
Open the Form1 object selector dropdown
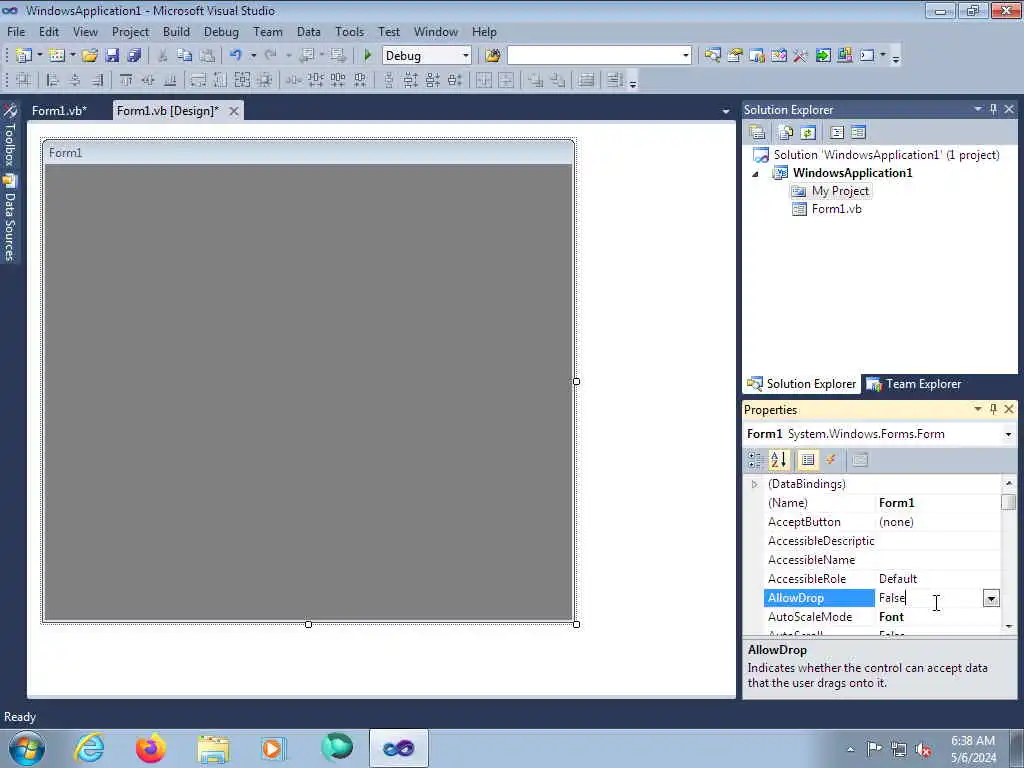pyautogui.click(x=1008, y=434)
